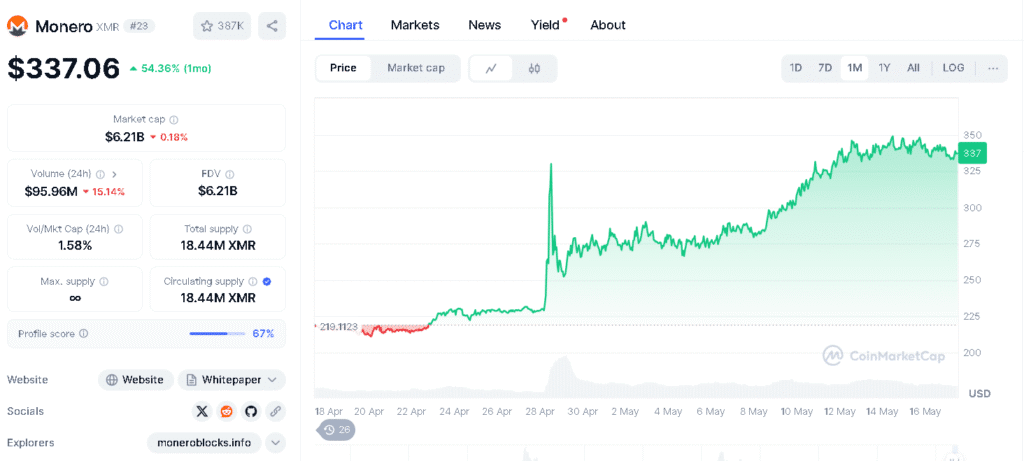Click the 67% profile score value
The width and height of the screenshot is (1024, 461).
pyautogui.click(x=263, y=334)
